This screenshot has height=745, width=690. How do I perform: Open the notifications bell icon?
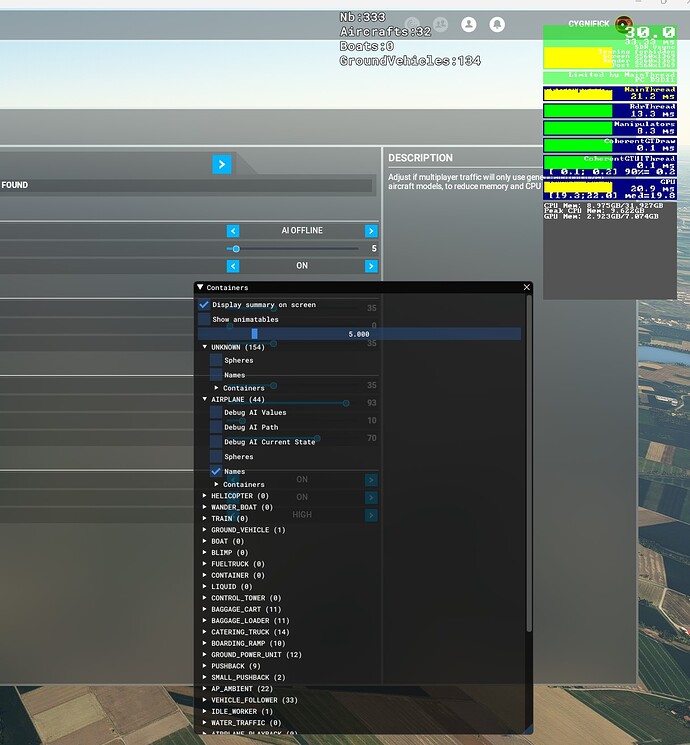click(497, 24)
